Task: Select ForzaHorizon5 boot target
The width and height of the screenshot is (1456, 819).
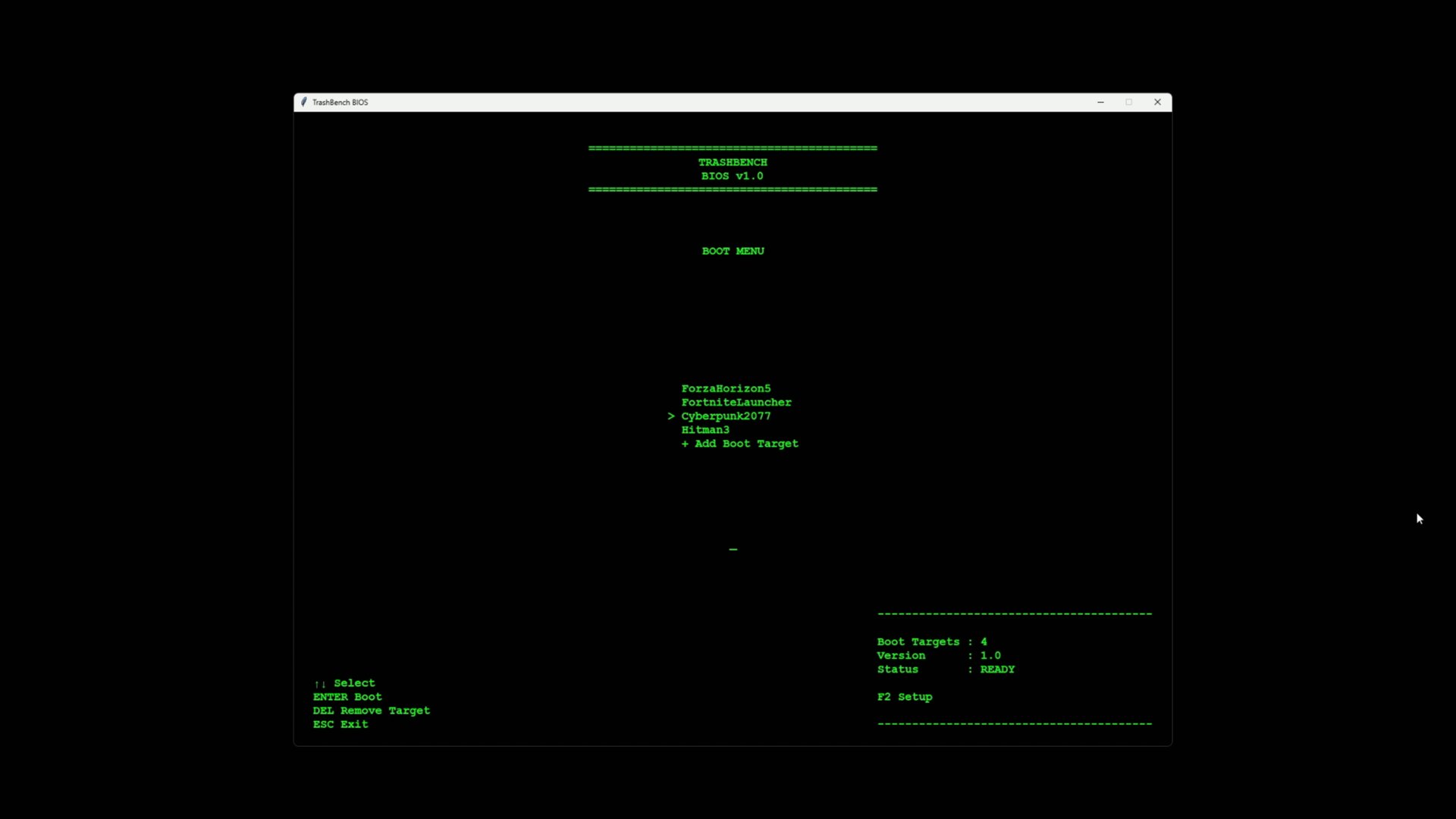Action: tap(726, 388)
